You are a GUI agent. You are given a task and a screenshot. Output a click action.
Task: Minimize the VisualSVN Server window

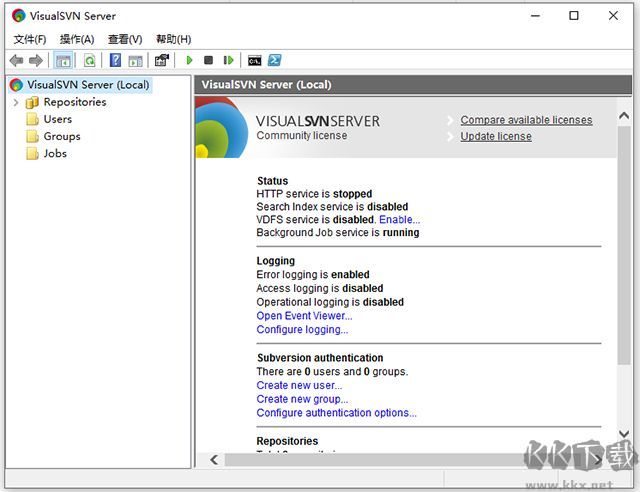(536, 16)
